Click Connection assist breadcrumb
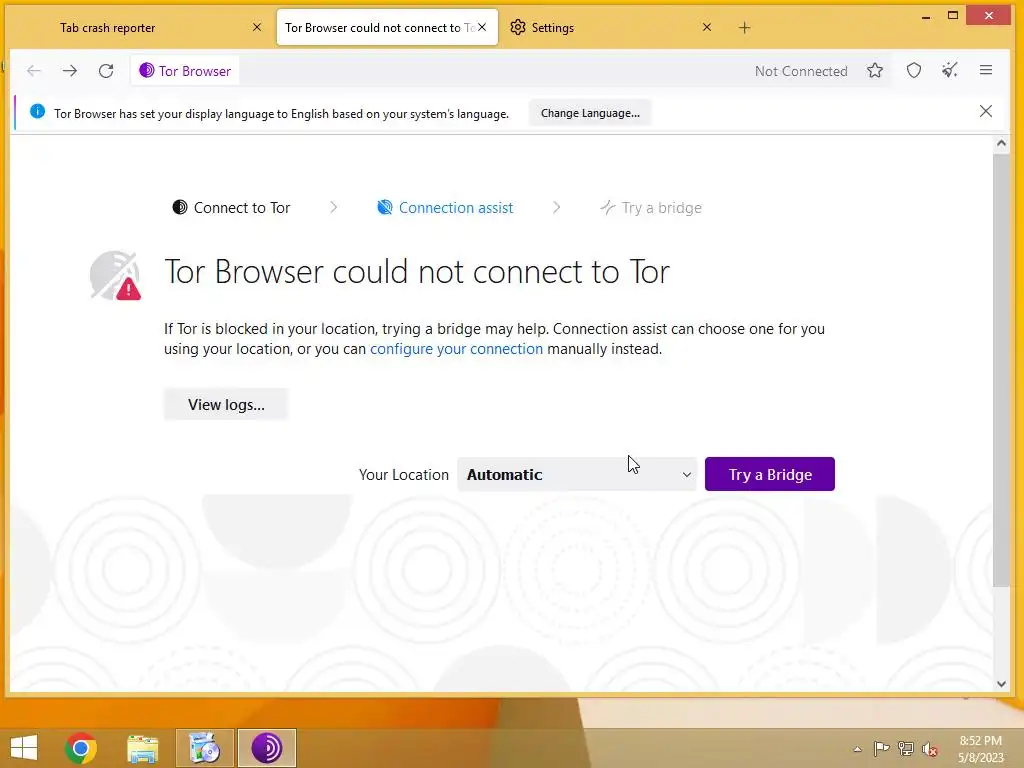 (x=445, y=208)
